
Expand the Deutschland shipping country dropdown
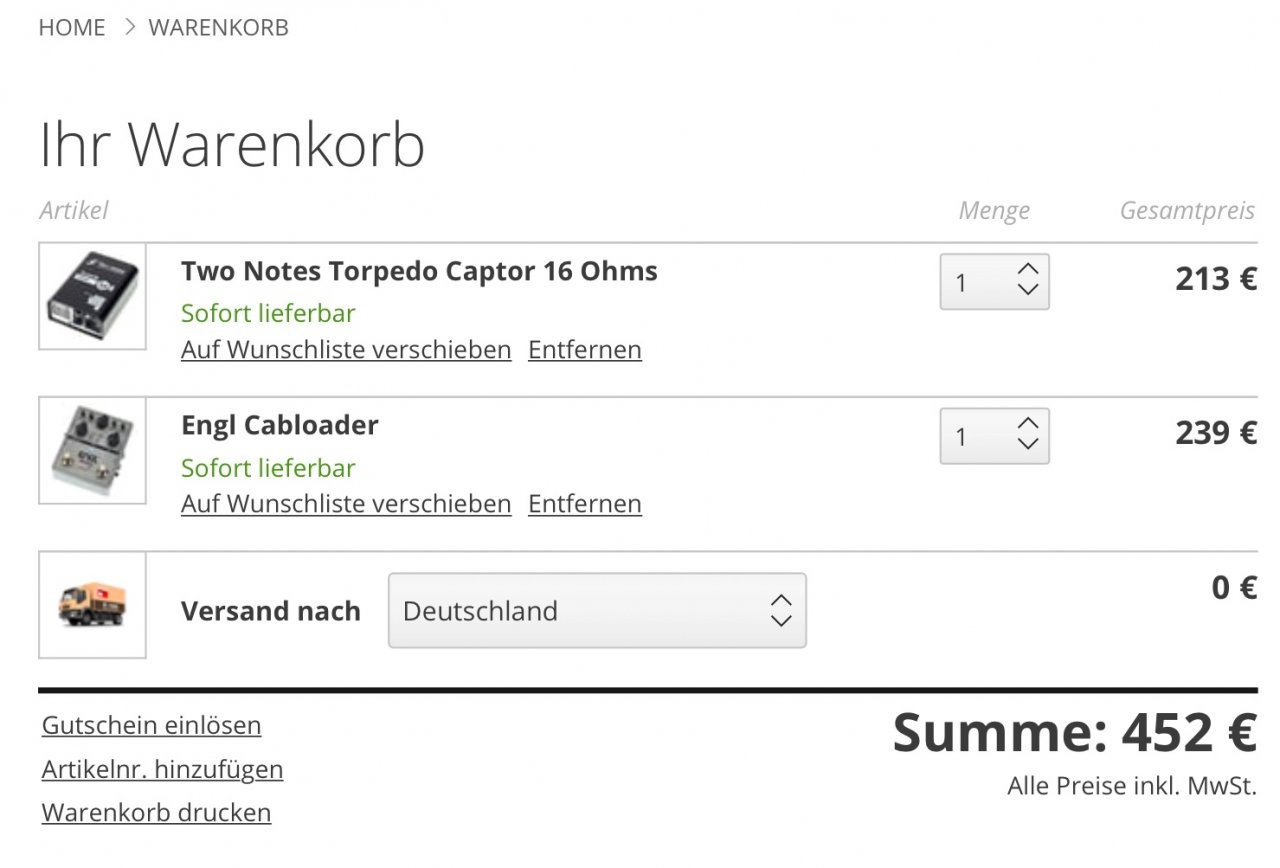pos(597,610)
